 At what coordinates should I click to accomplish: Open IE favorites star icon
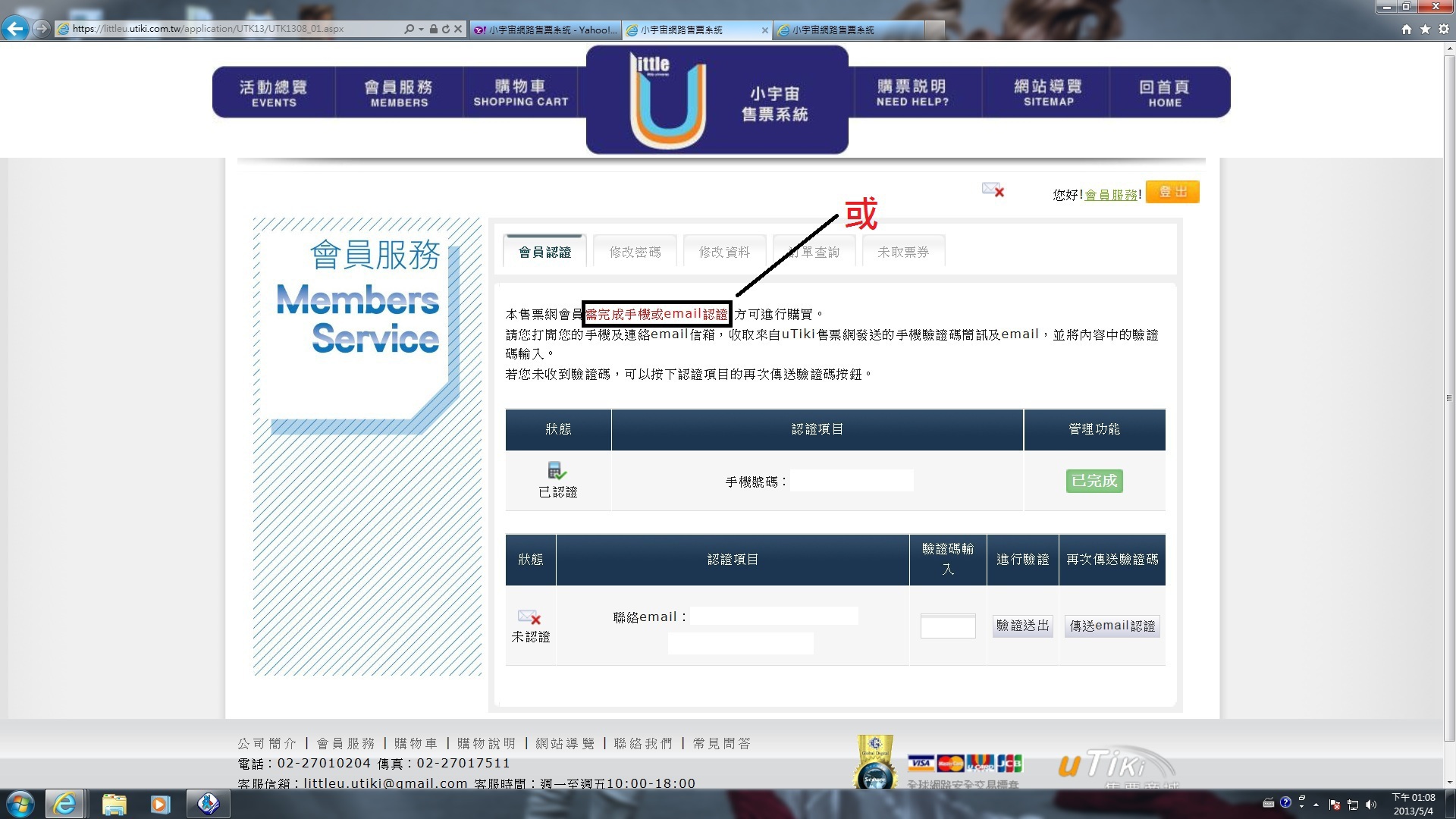[1425, 30]
